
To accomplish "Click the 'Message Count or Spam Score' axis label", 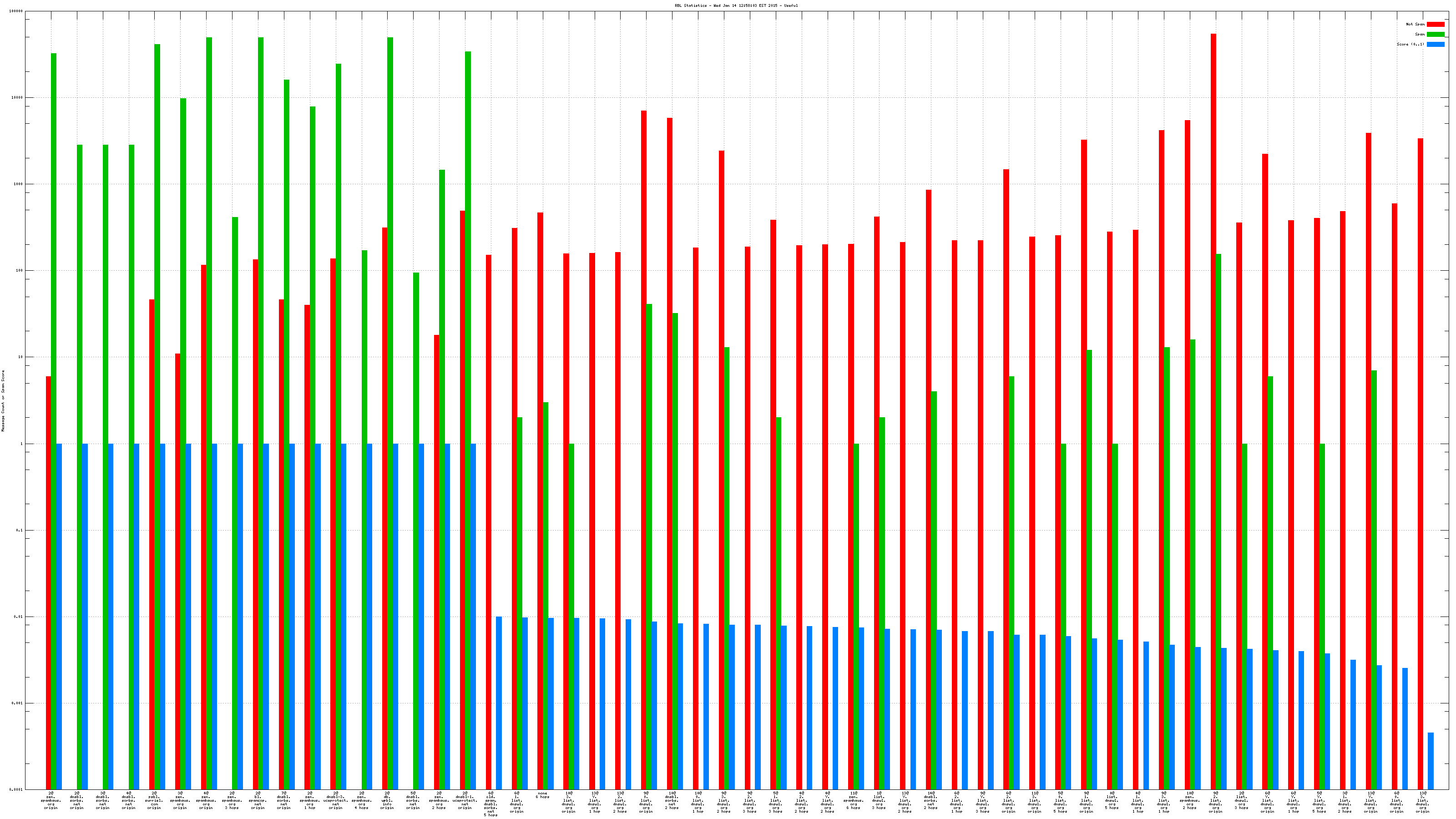I will coord(3,401).
